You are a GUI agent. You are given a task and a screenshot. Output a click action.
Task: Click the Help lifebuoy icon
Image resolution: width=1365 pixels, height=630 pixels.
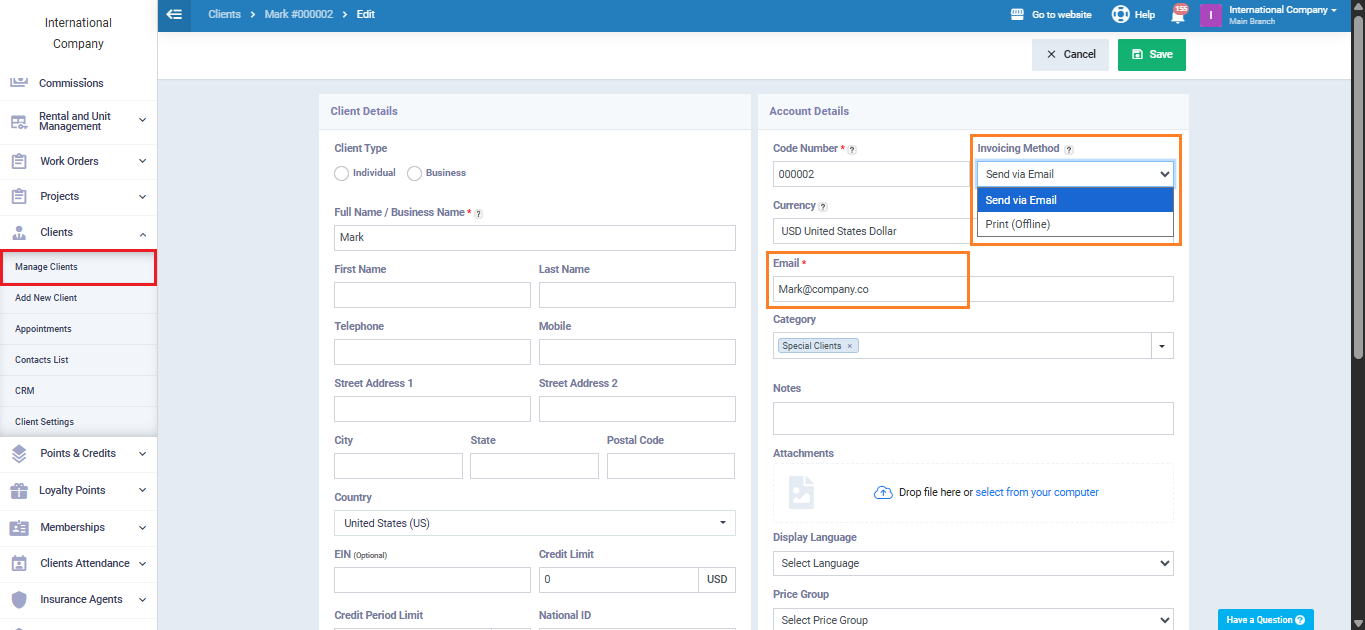1120,15
